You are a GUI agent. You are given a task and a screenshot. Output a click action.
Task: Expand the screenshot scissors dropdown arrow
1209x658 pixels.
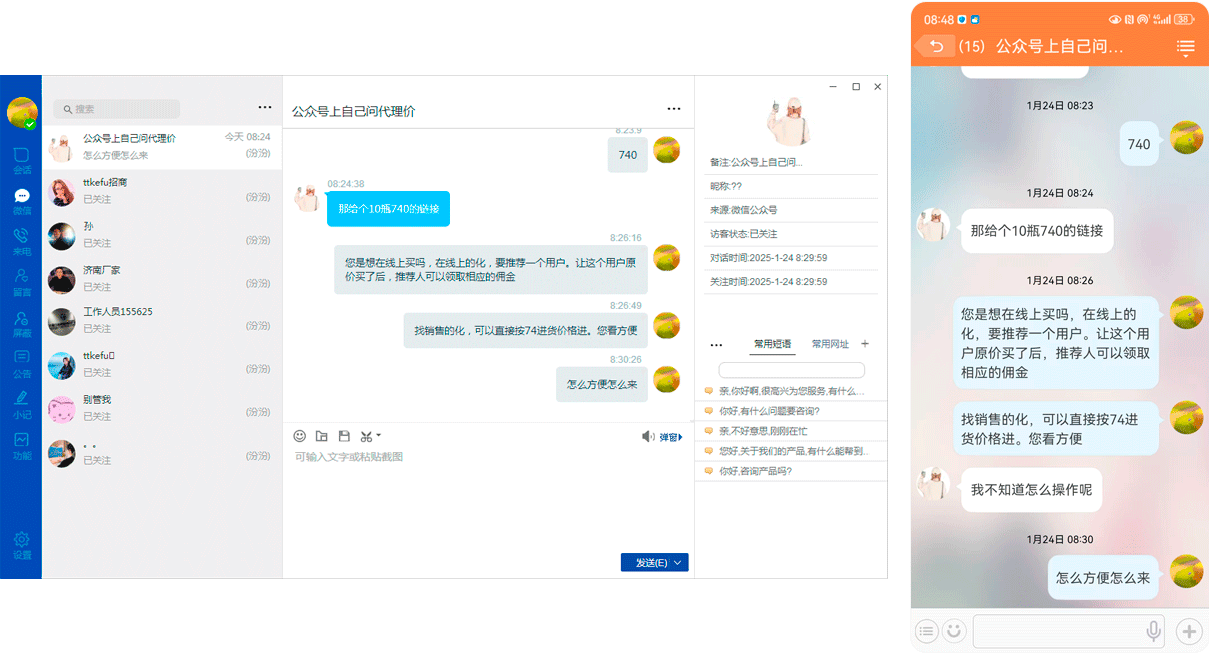[379, 436]
